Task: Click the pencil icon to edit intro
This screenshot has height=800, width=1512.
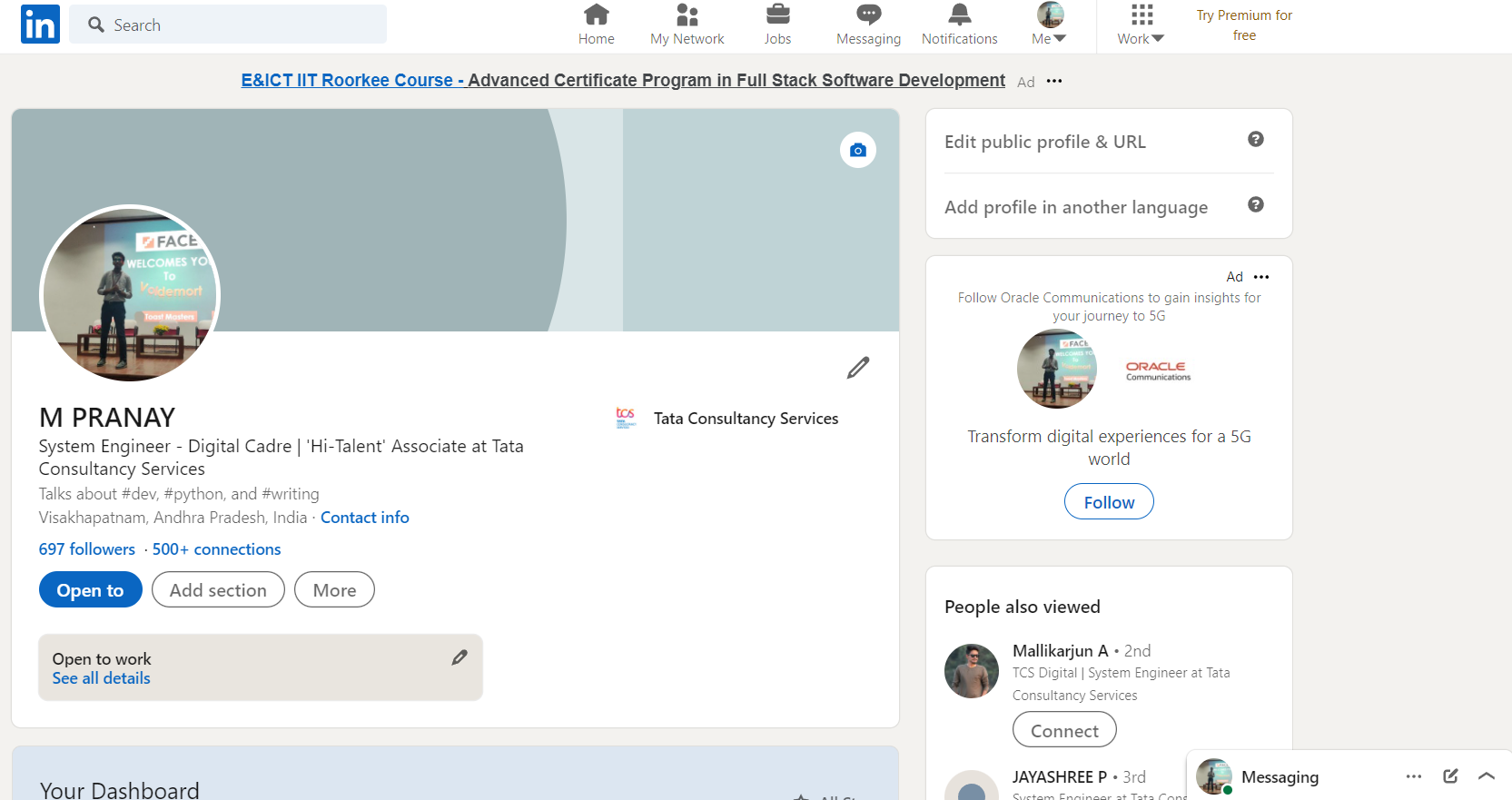Action: (858, 368)
